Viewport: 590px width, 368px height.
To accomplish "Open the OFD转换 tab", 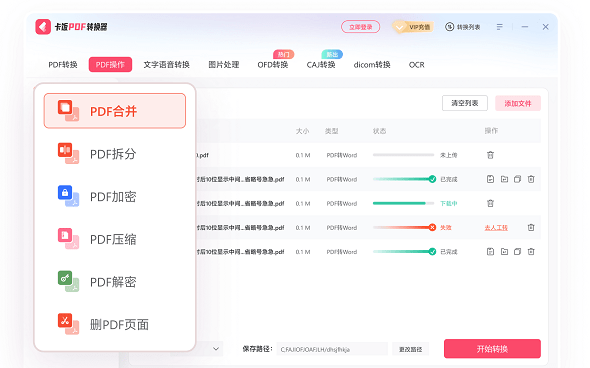I will click(x=273, y=65).
